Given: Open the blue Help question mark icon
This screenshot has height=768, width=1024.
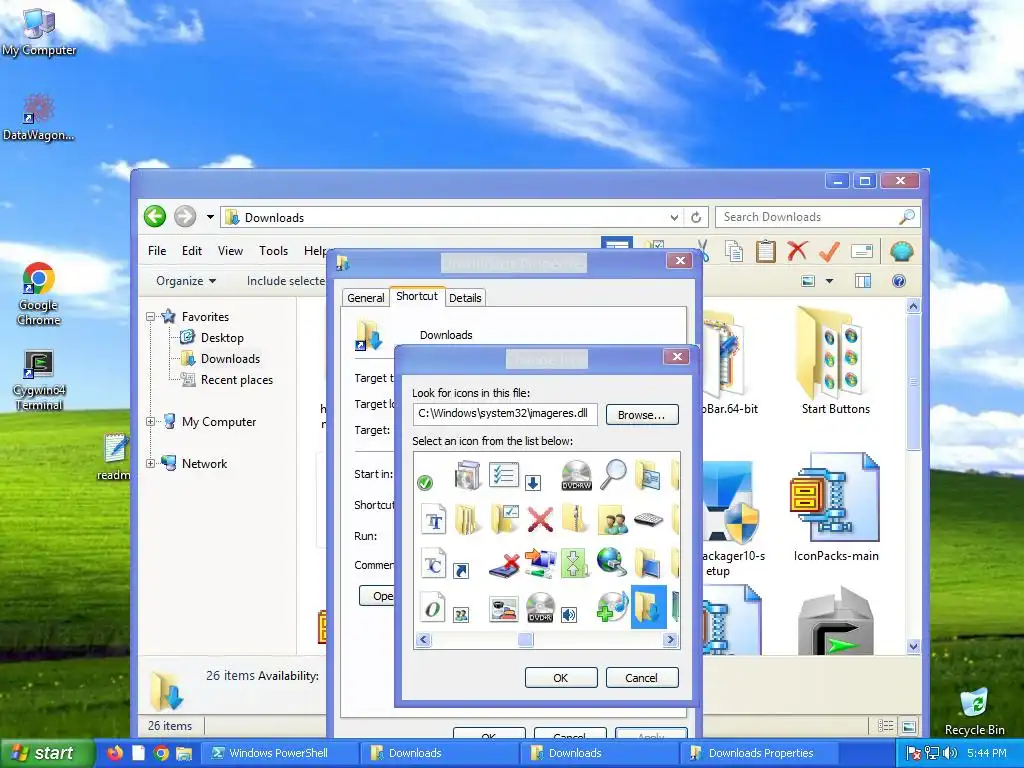Looking at the screenshot, I should point(899,281).
